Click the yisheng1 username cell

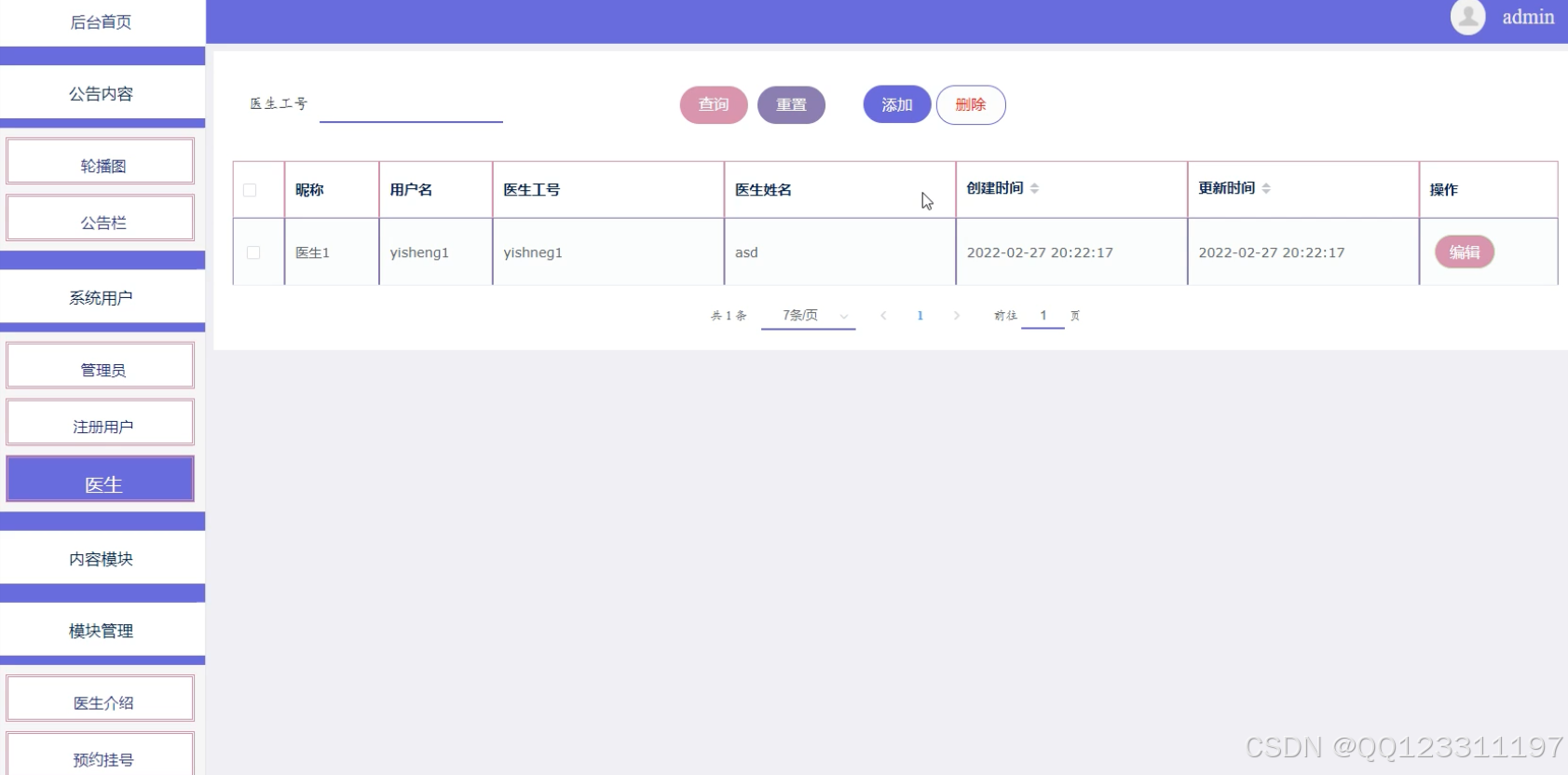(436, 252)
